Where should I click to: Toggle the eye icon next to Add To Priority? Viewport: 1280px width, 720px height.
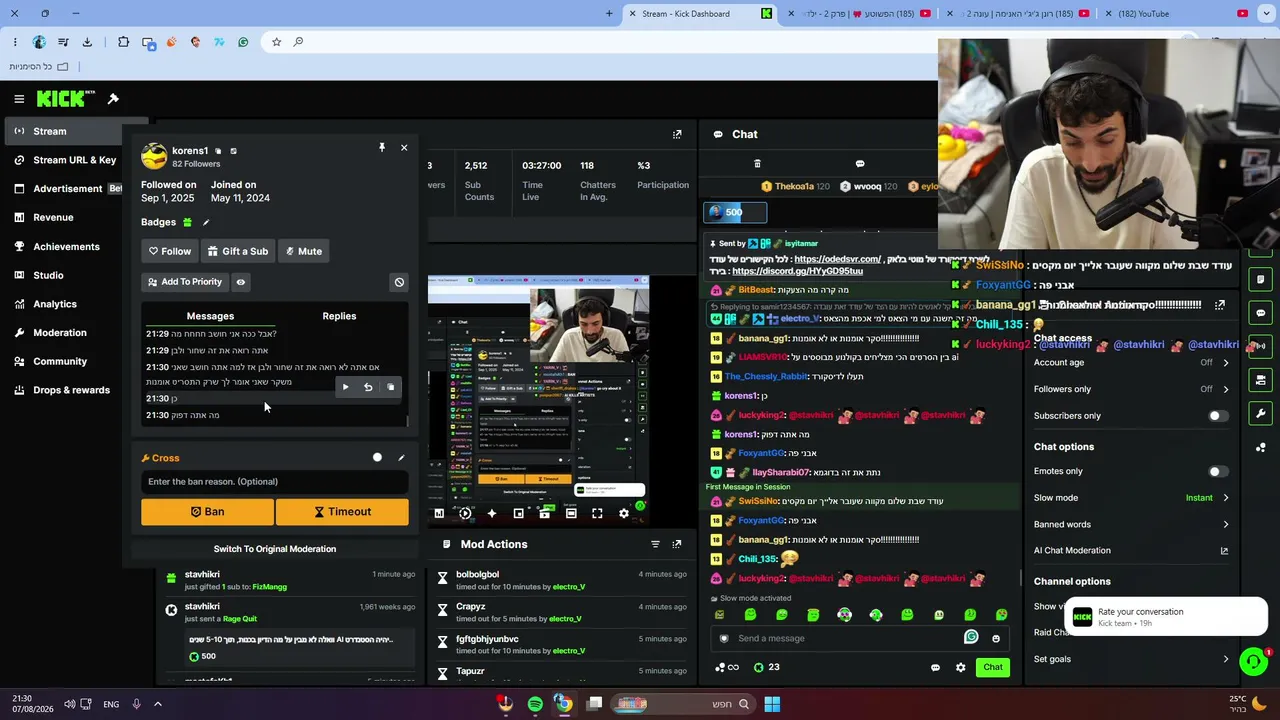pyautogui.click(x=240, y=282)
